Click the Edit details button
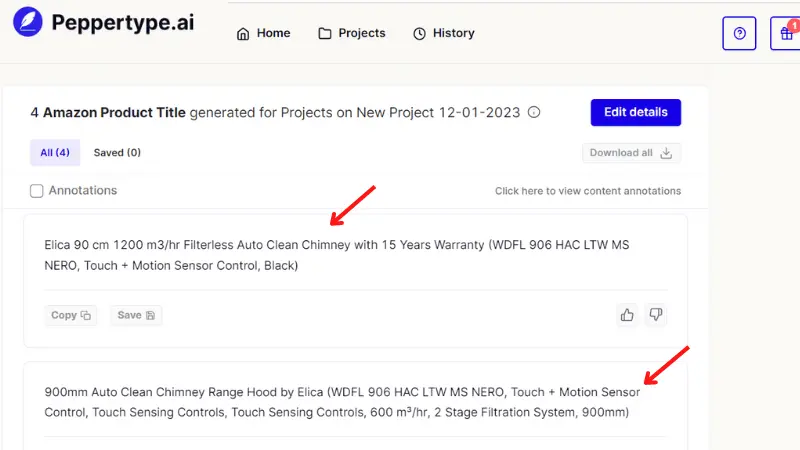The image size is (800, 450). tap(636, 112)
